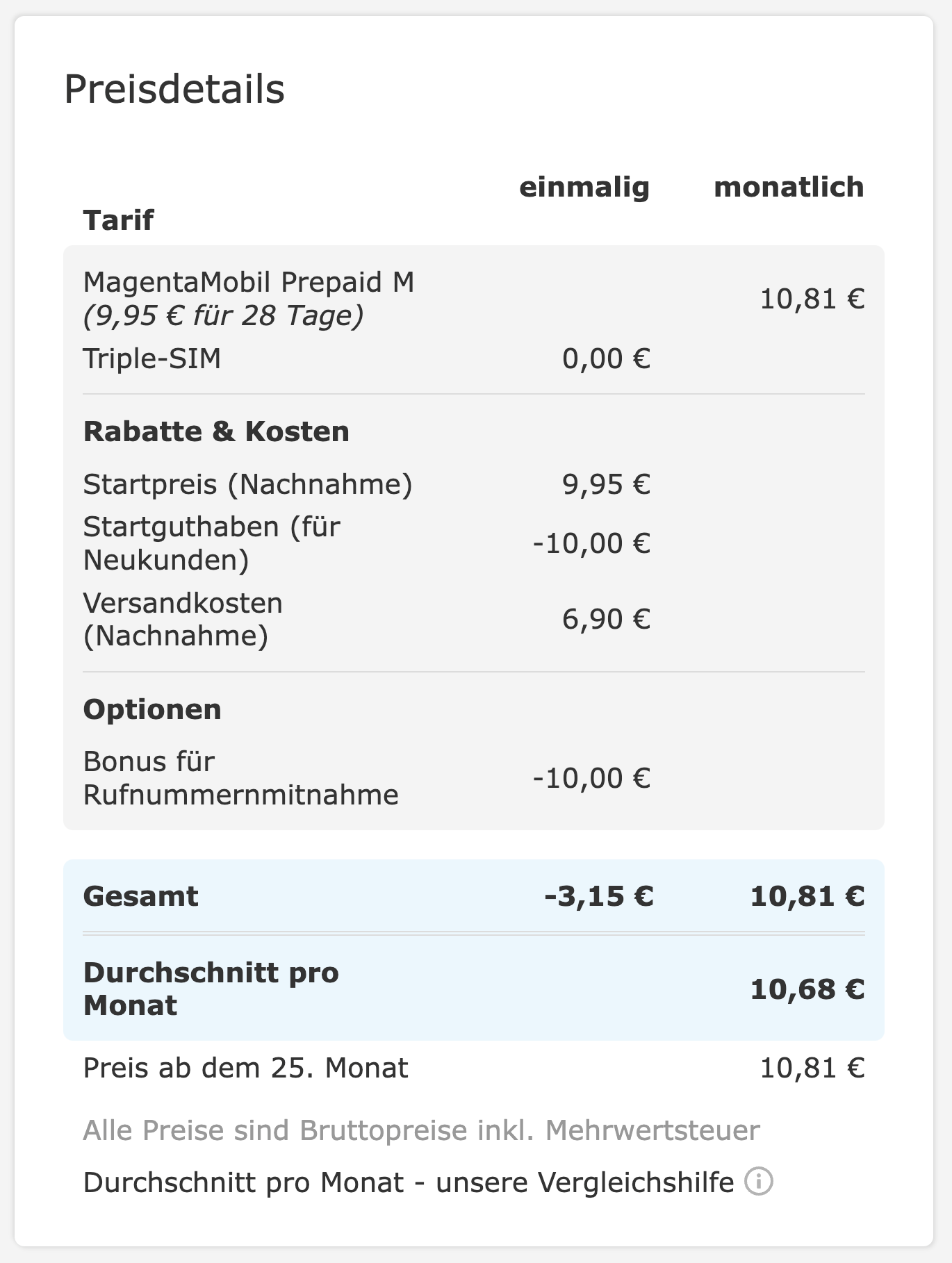Click the Optionen section heading

coord(152,709)
